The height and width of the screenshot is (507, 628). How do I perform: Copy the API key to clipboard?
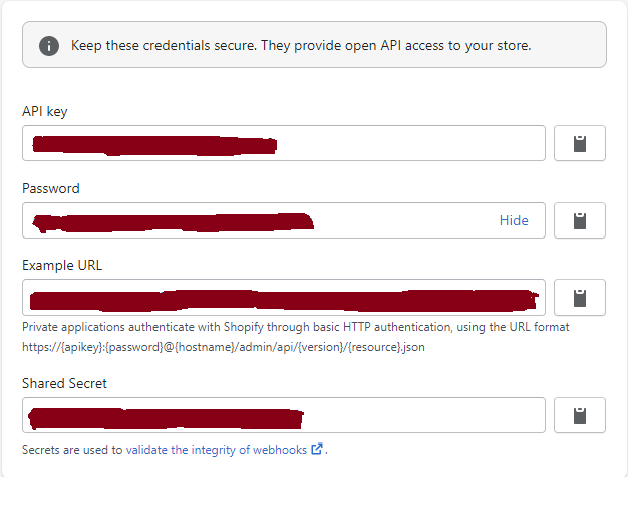[x=579, y=143]
